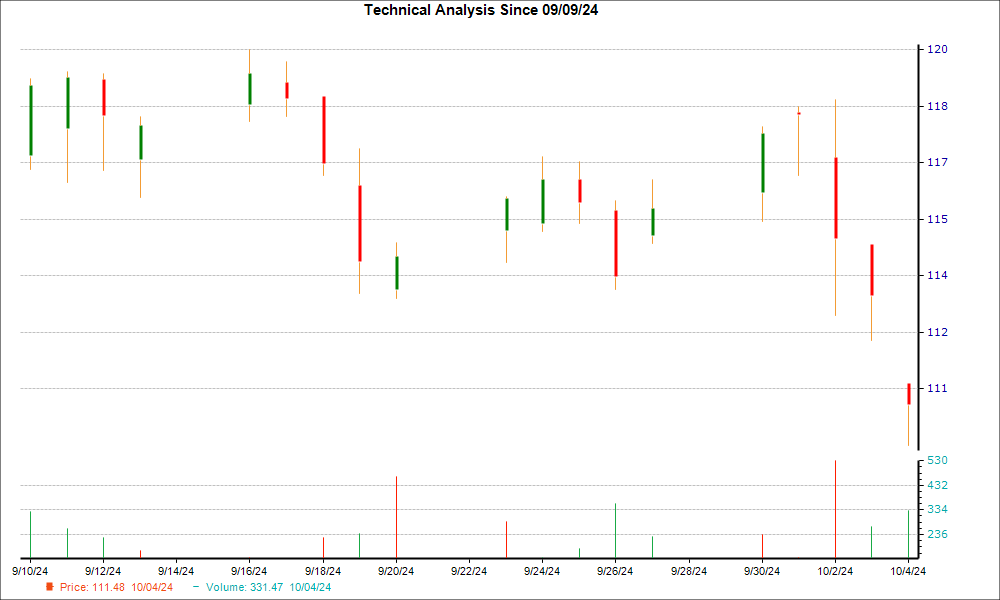Click the 117 price axis label
This screenshot has height=600, width=1000.
(937, 163)
